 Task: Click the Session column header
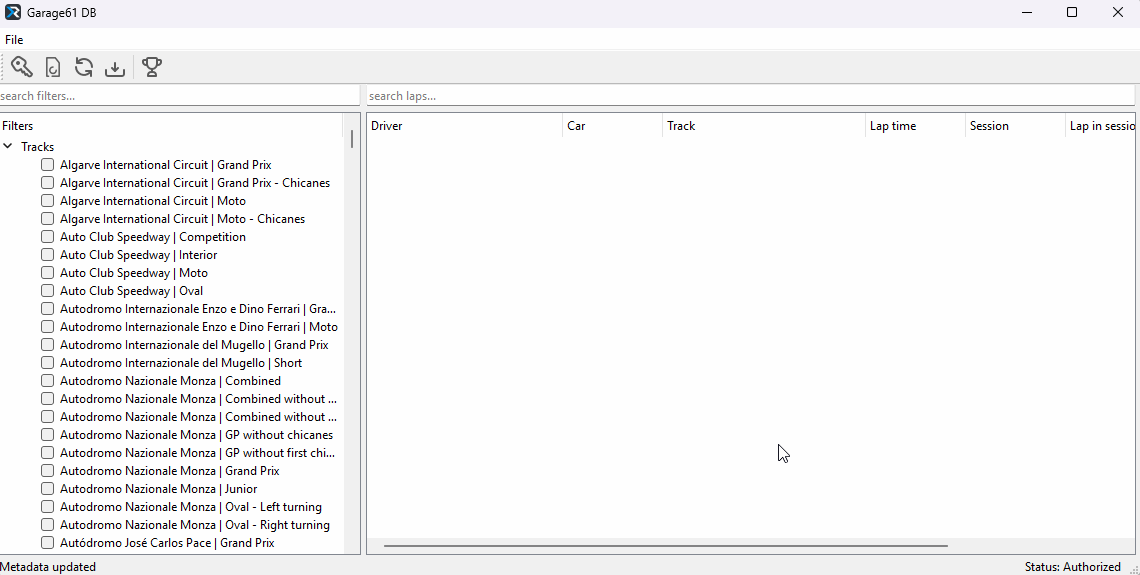pos(1014,126)
